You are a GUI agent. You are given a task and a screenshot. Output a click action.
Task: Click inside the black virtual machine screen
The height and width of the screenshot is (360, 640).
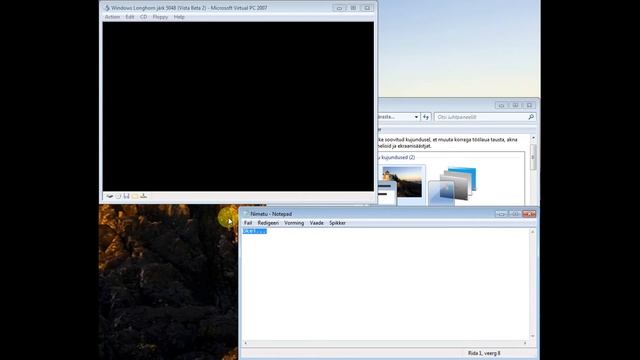[x=238, y=107]
